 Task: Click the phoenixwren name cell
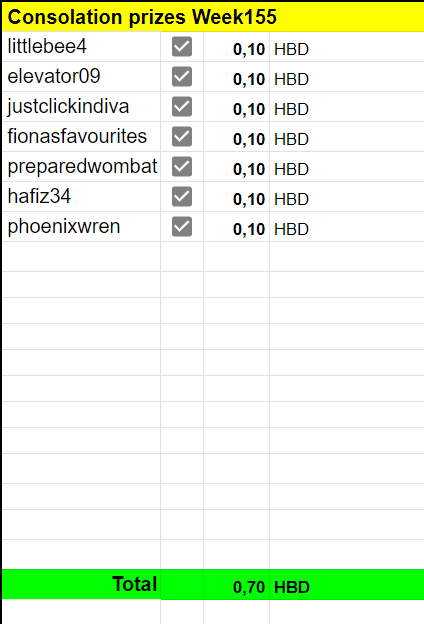81,226
